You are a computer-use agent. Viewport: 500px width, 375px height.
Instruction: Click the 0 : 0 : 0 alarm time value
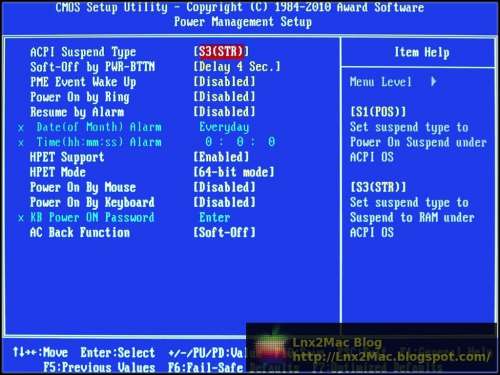tap(240, 142)
